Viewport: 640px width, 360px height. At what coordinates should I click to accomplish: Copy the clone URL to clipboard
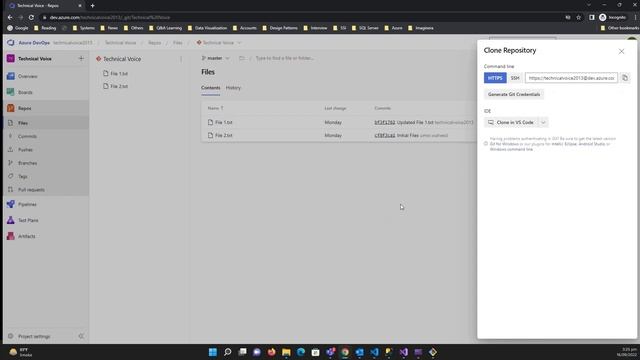[x=625, y=78]
